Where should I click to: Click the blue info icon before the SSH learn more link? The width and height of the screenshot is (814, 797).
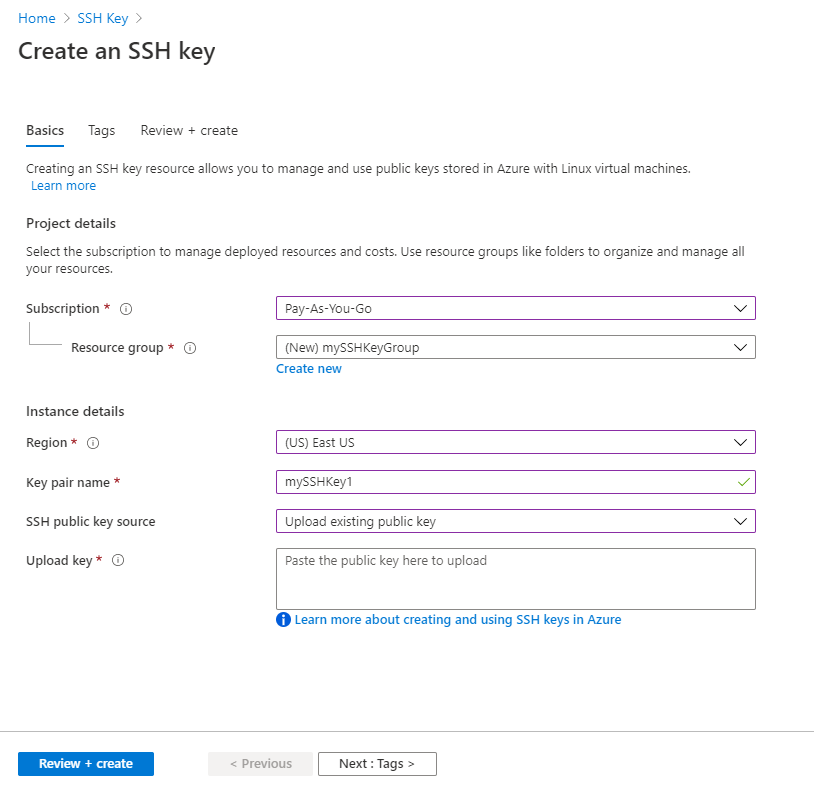pyautogui.click(x=284, y=620)
